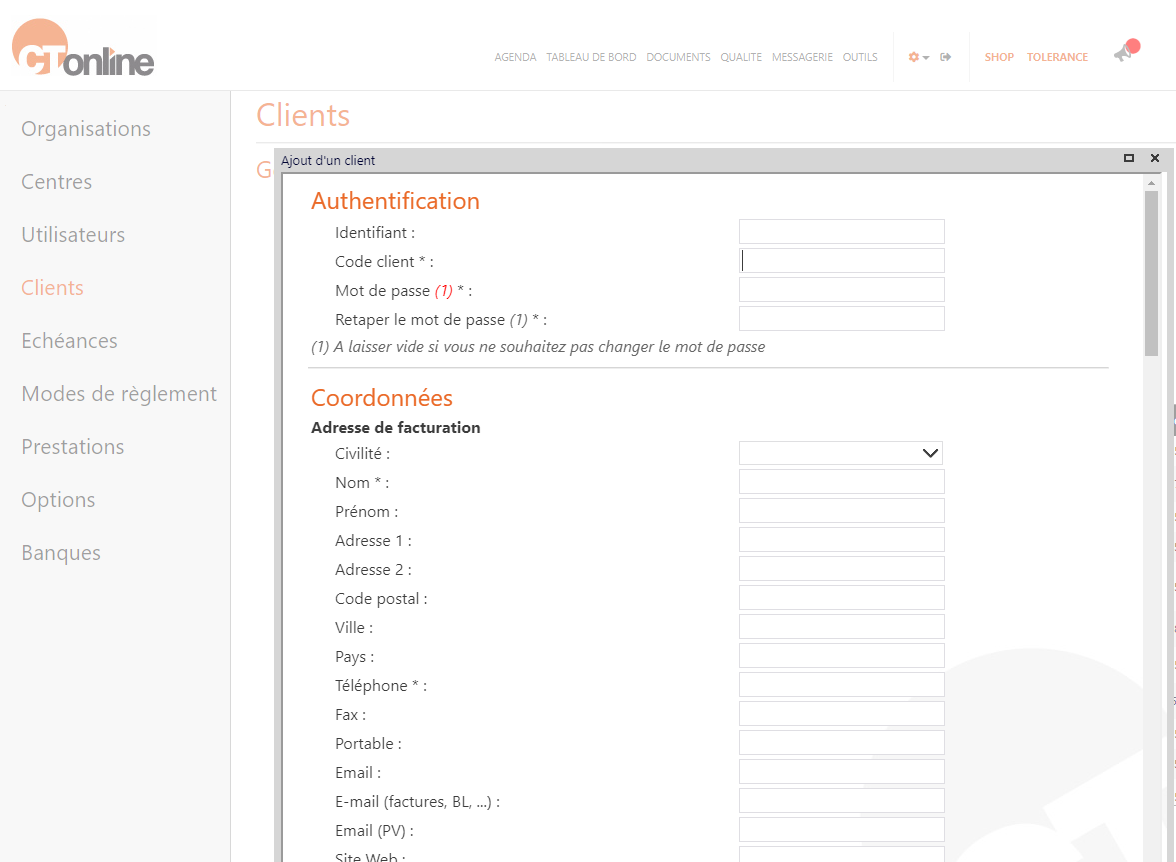1176x862 pixels.
Task: Open the Modes de règlement section
Action: [x=119, y=393]
